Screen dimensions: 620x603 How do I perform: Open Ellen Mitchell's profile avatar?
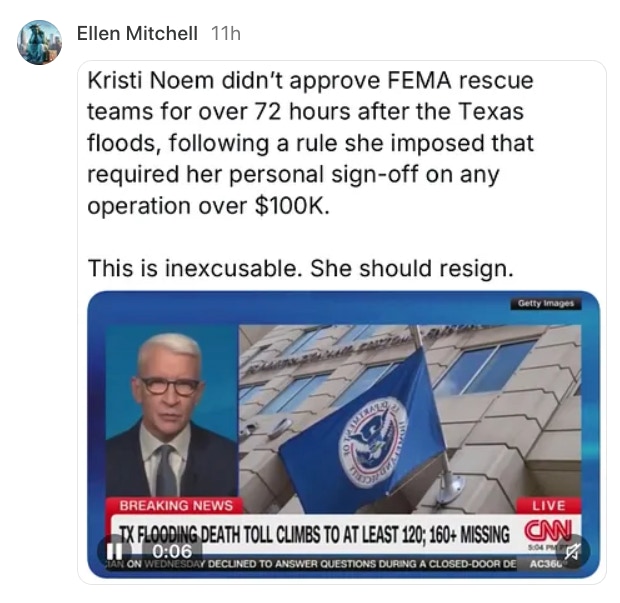pos(39,42)
